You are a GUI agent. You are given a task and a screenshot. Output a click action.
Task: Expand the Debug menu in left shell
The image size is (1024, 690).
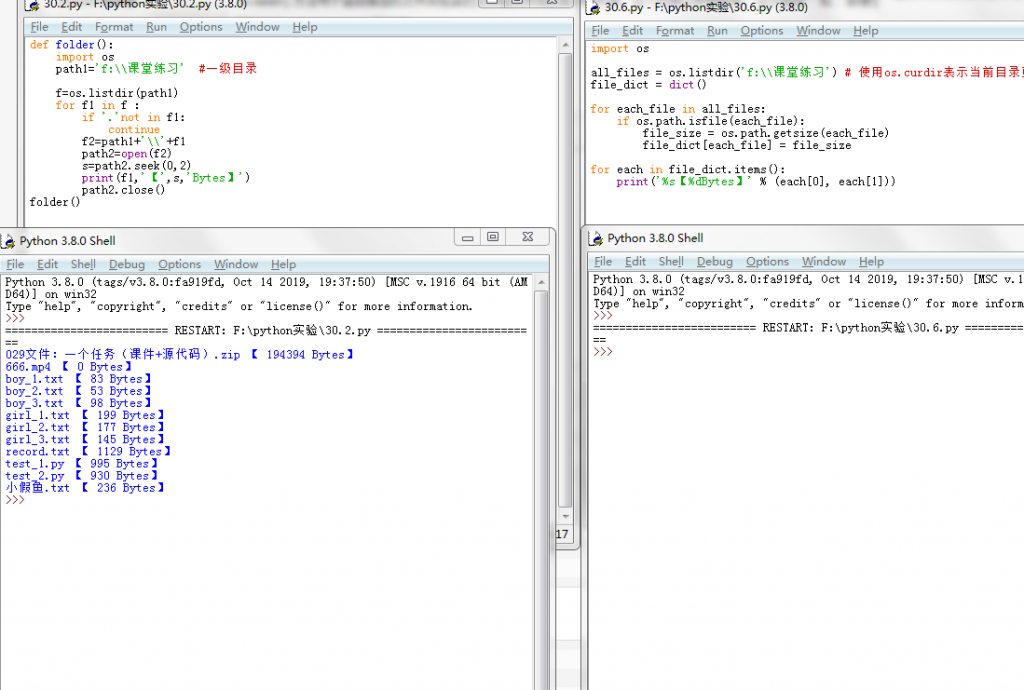(126, 264)
